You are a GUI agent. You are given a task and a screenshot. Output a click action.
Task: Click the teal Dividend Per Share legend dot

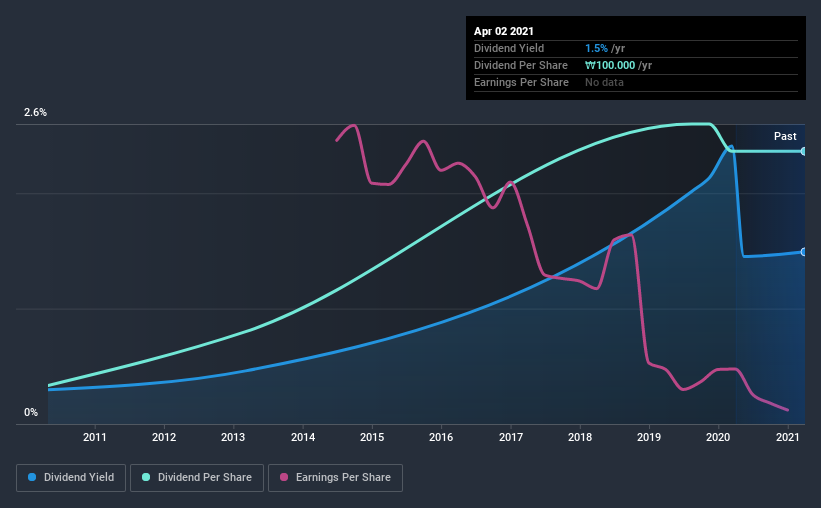click(x=146, y=477)
